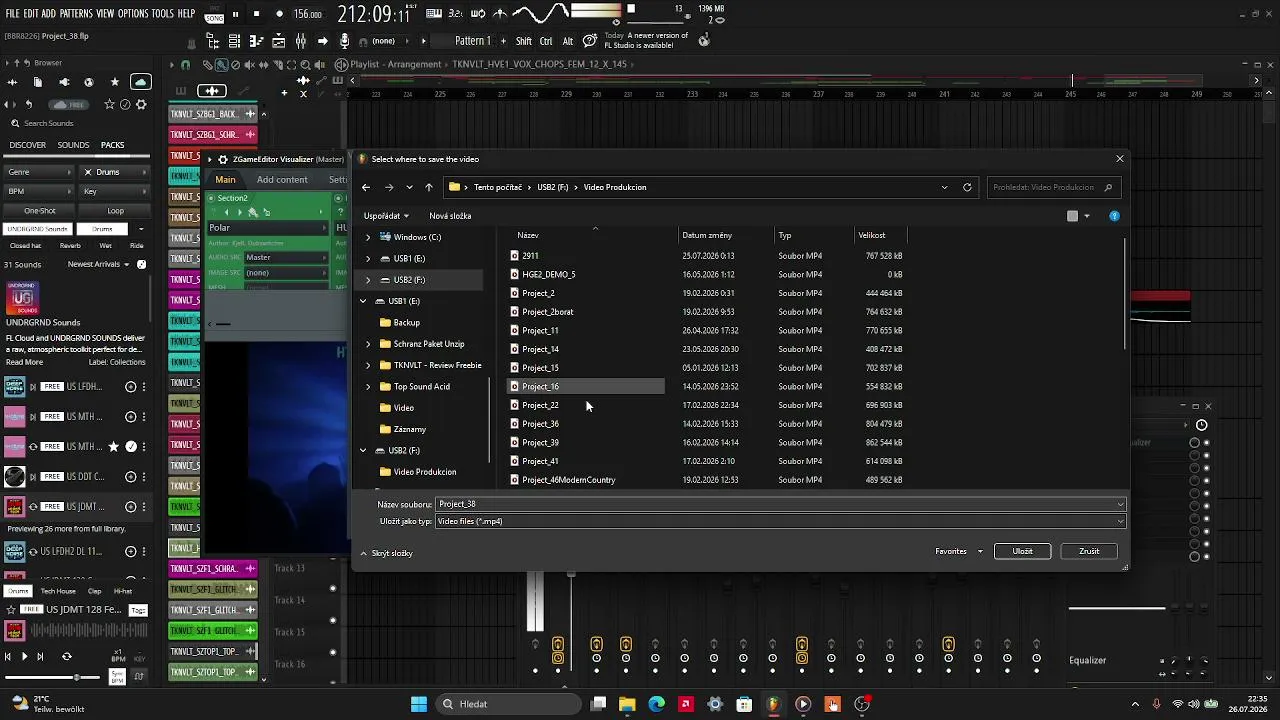Open more options for US JDMT sound row
Viewport: 1280px width, 720px height.
tap(143, 507)
